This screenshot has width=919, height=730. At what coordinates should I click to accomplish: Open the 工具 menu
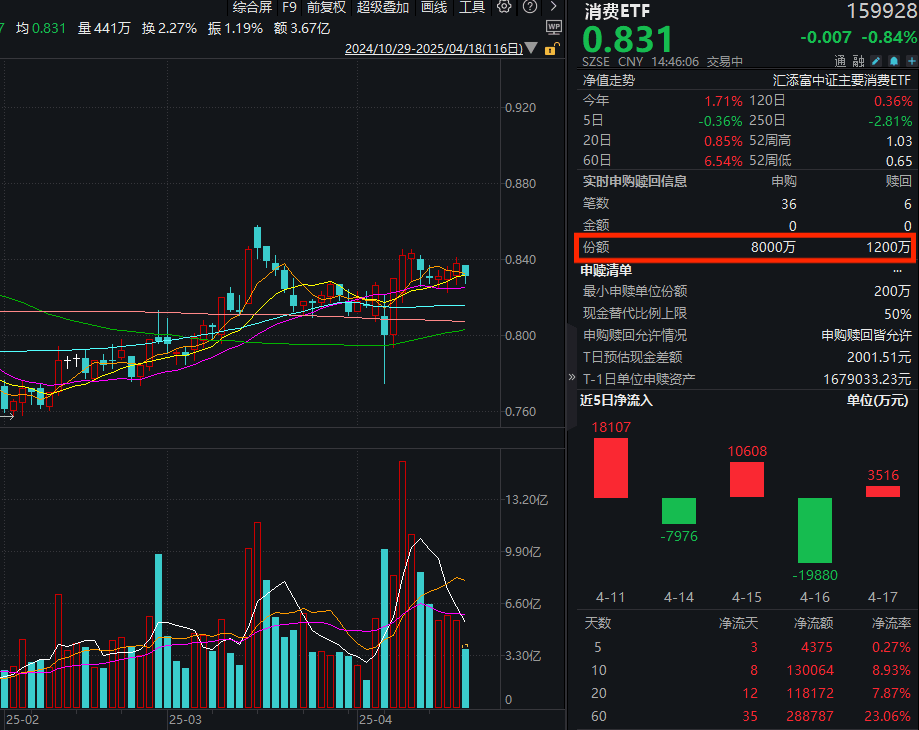(471, 7)
